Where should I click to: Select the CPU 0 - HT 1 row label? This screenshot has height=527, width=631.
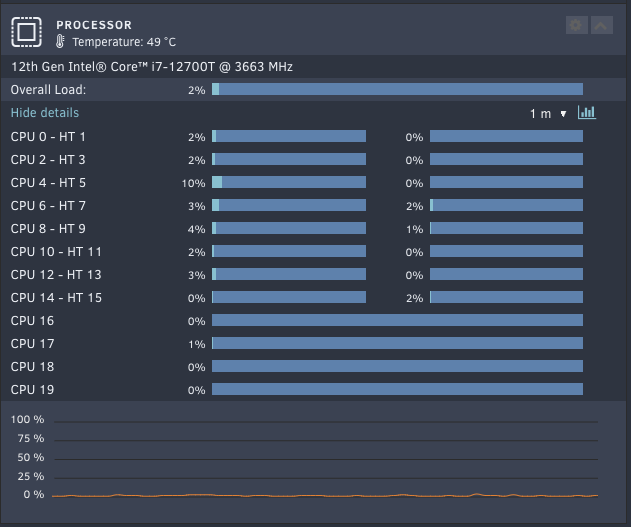point(48,137)
